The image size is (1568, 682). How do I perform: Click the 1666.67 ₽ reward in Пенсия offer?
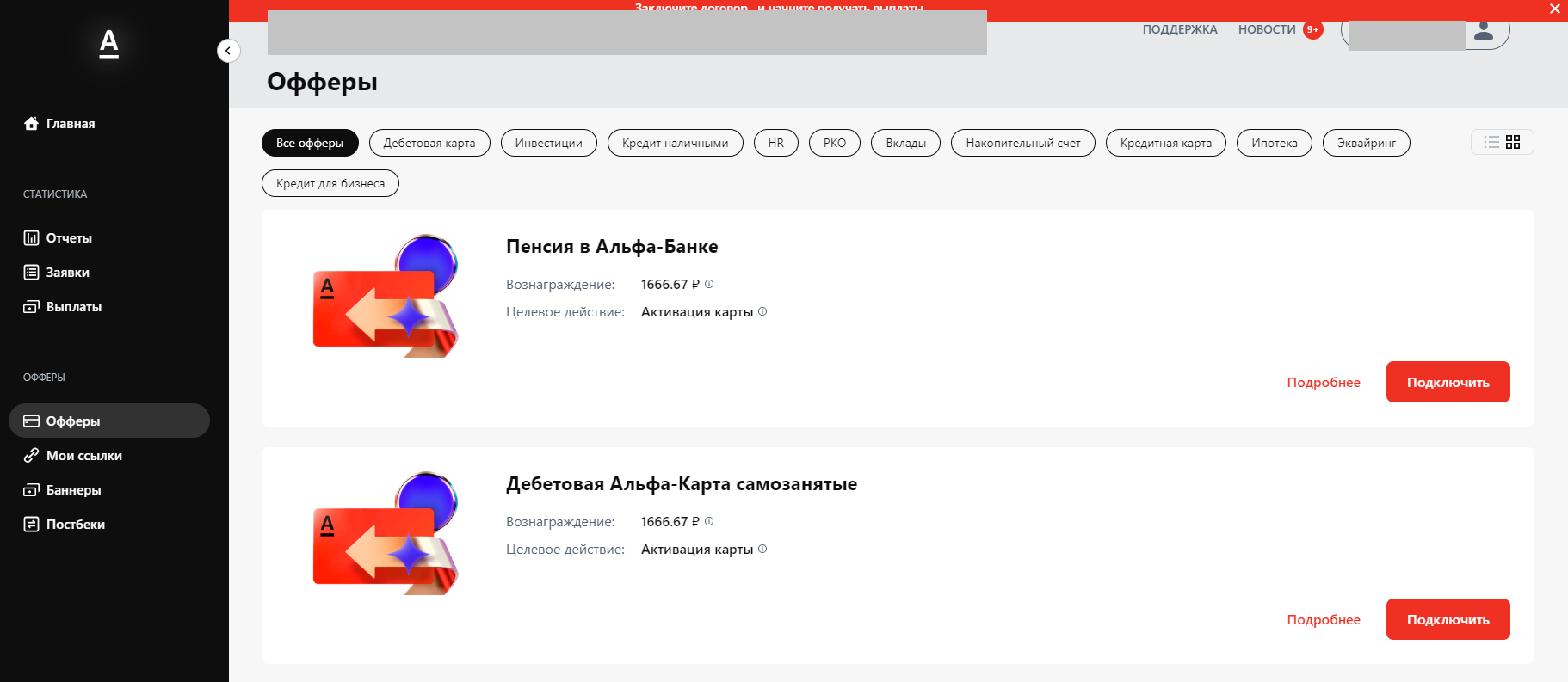pos(670,285)
